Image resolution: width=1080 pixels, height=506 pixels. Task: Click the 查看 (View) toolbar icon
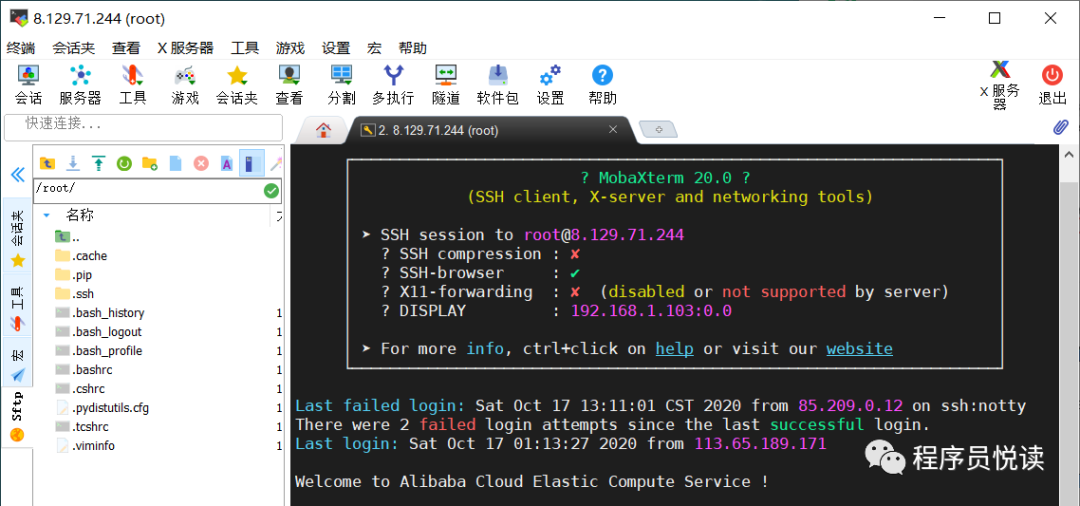pyautogui.click(x=289, y=85)
